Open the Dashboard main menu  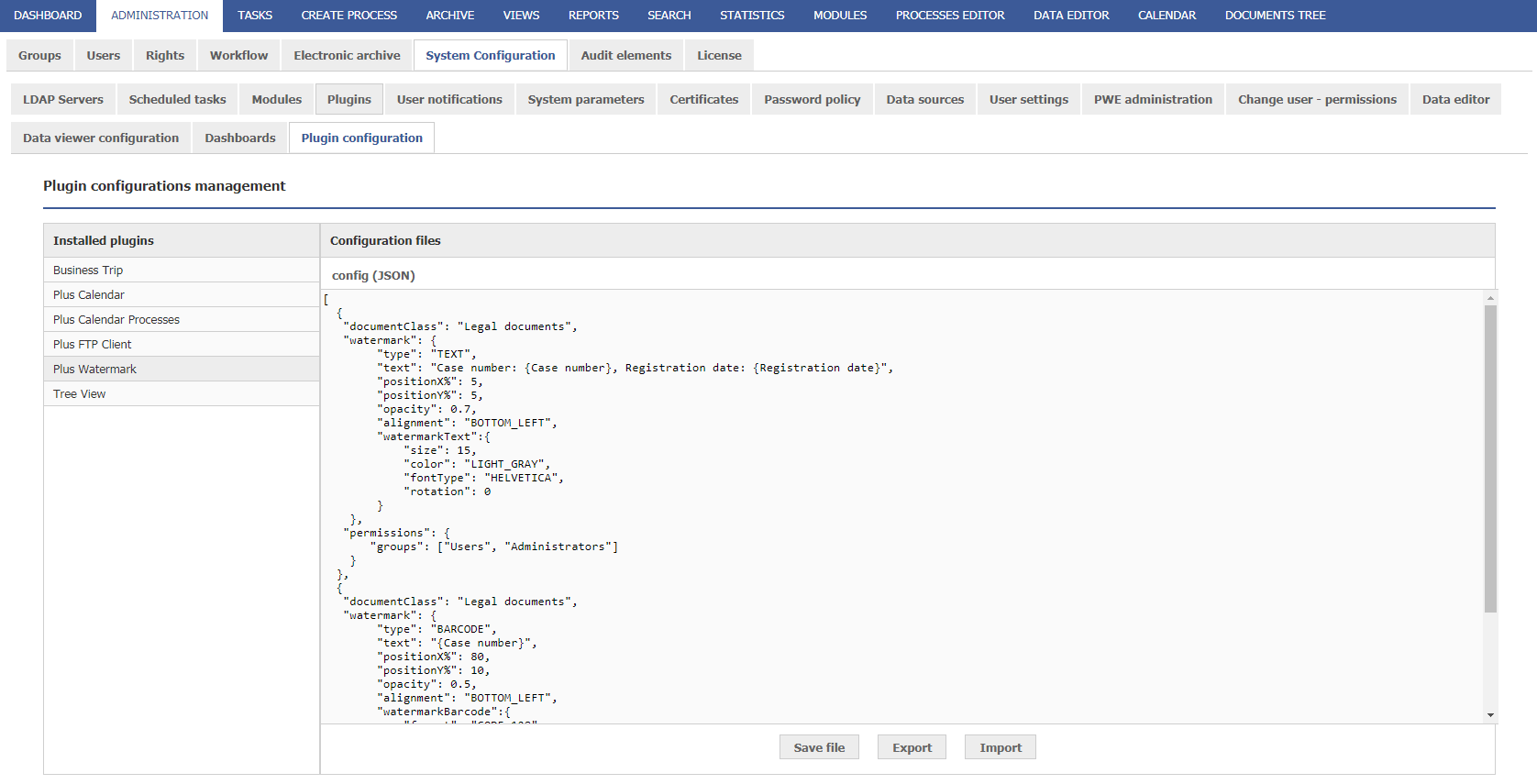[x=48, y=16]
